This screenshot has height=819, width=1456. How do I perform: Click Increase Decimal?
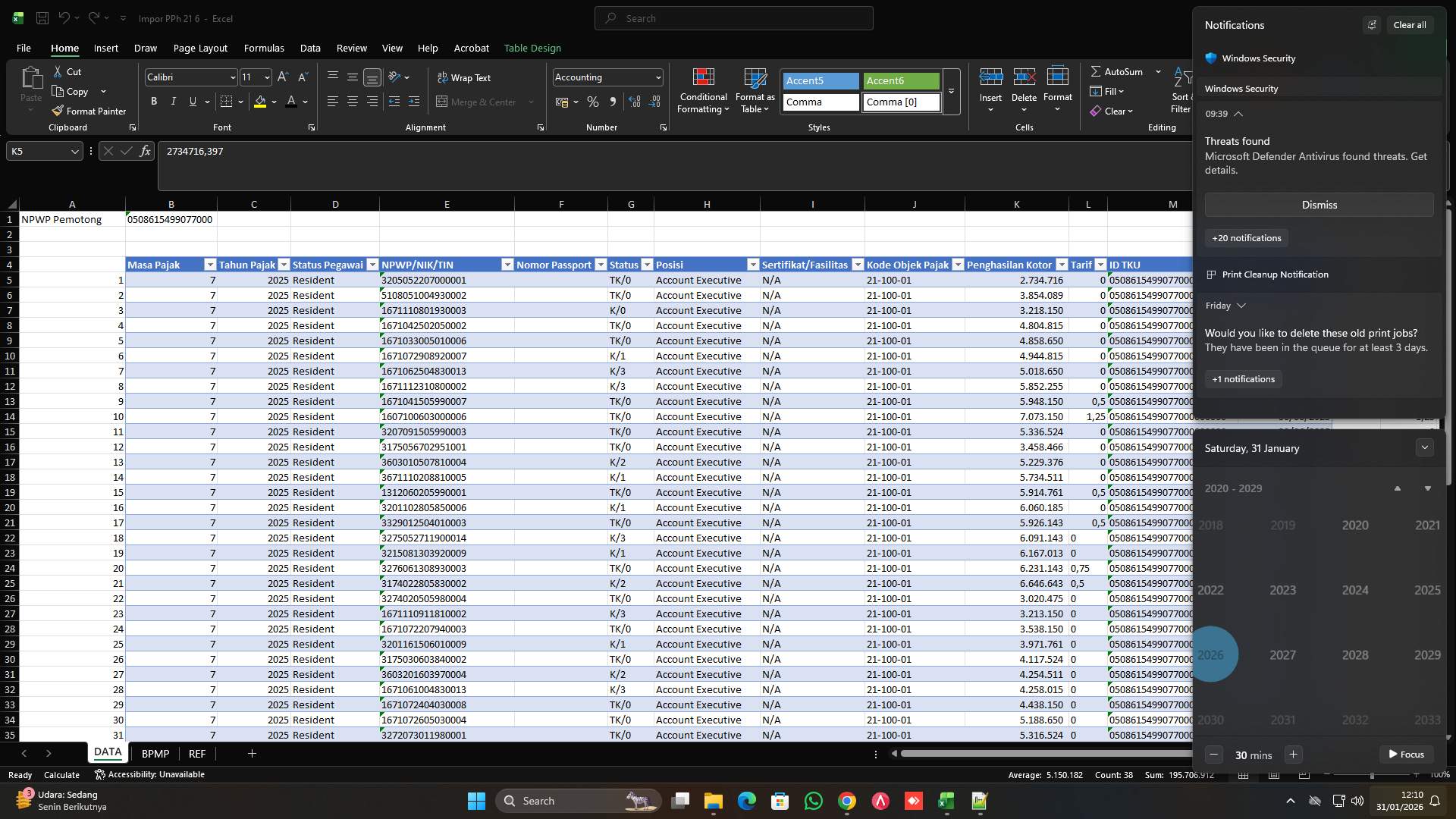[635, 102]
